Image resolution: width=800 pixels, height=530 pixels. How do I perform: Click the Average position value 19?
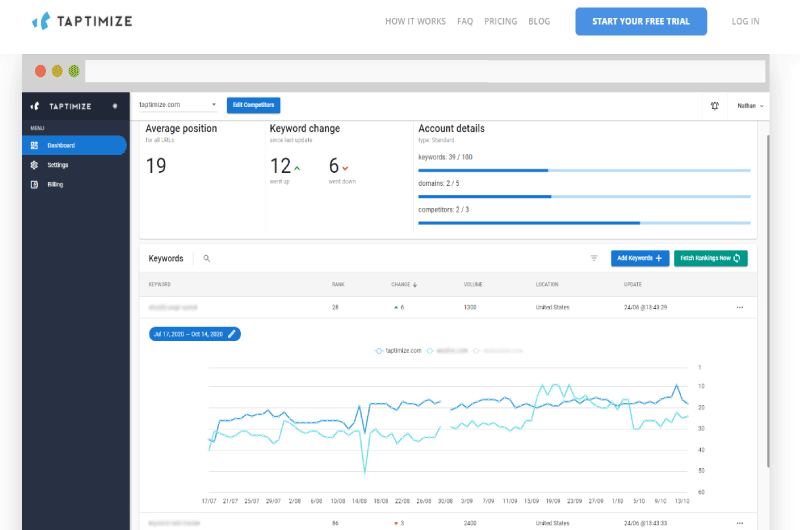156,166
